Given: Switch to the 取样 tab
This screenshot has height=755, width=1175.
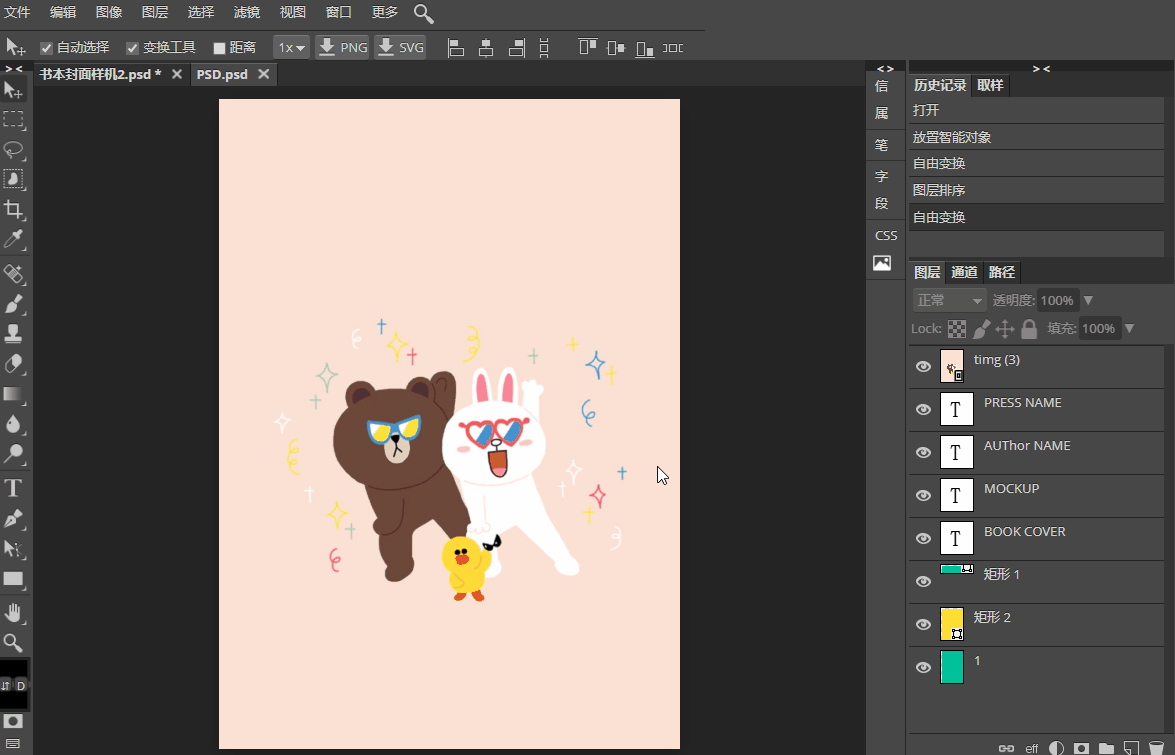Looking at the screenshot, I should click(990, 85).
